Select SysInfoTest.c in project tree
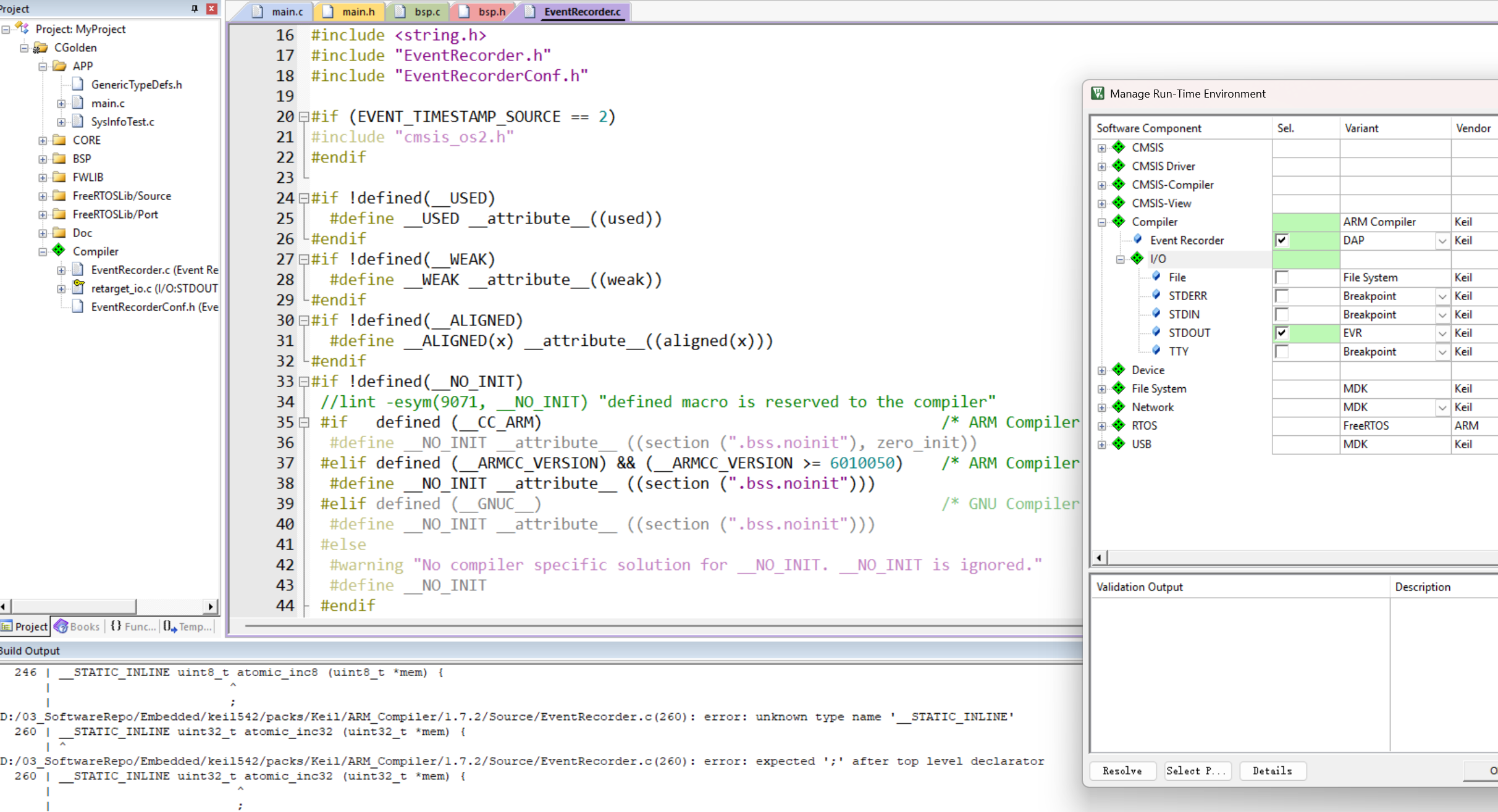This screenshot has height=812, width=1498. tap(122, 122)
